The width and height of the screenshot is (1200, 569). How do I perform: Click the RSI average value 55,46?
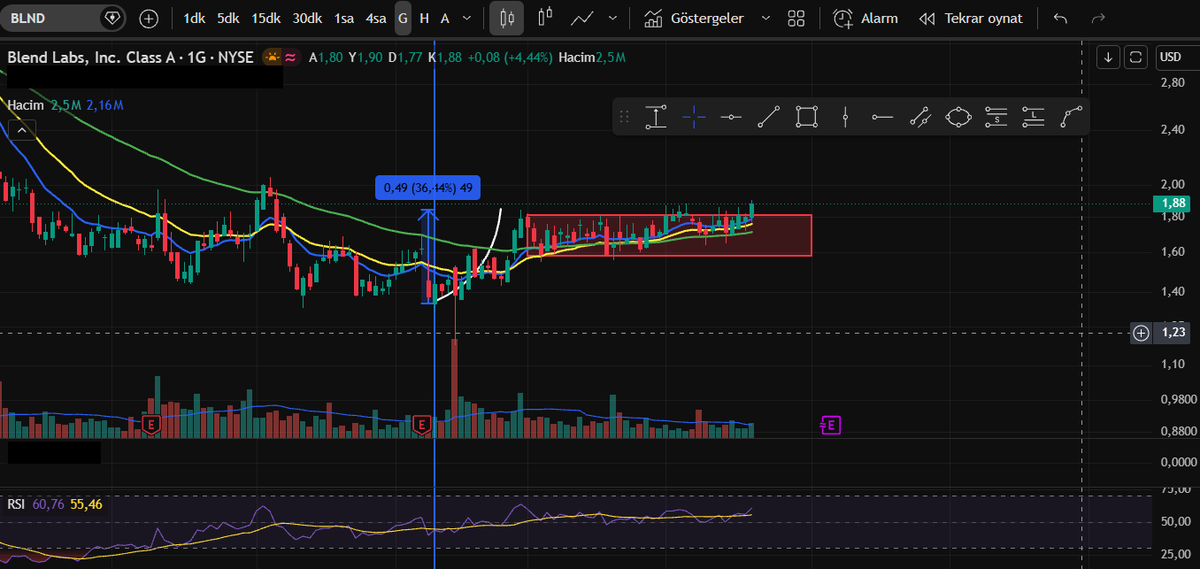click(86, 503)
